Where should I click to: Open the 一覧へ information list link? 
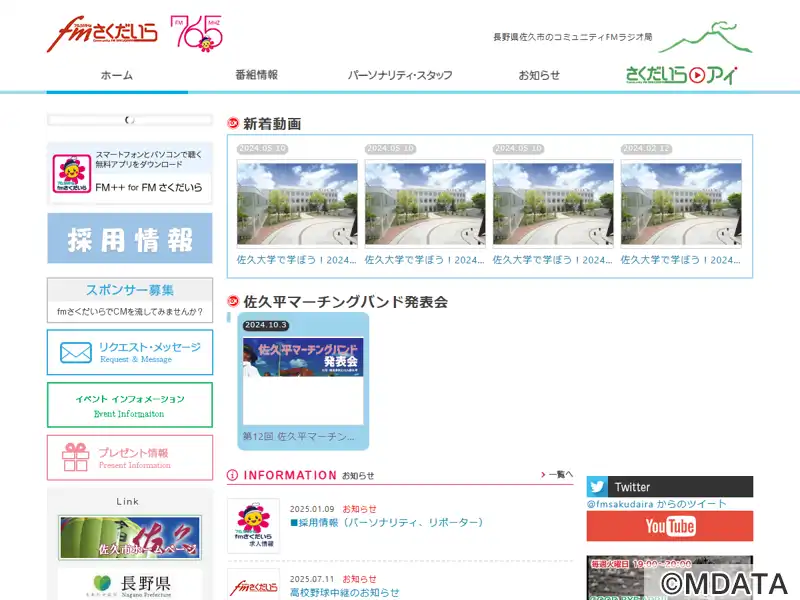[557, 474]
